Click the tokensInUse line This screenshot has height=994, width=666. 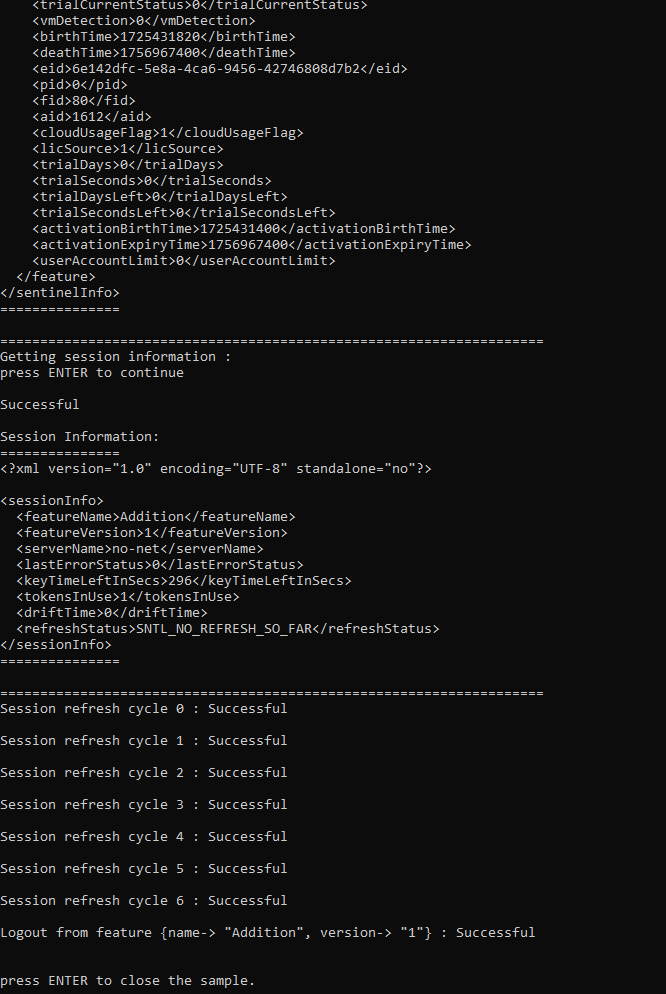tap(127, 597)
